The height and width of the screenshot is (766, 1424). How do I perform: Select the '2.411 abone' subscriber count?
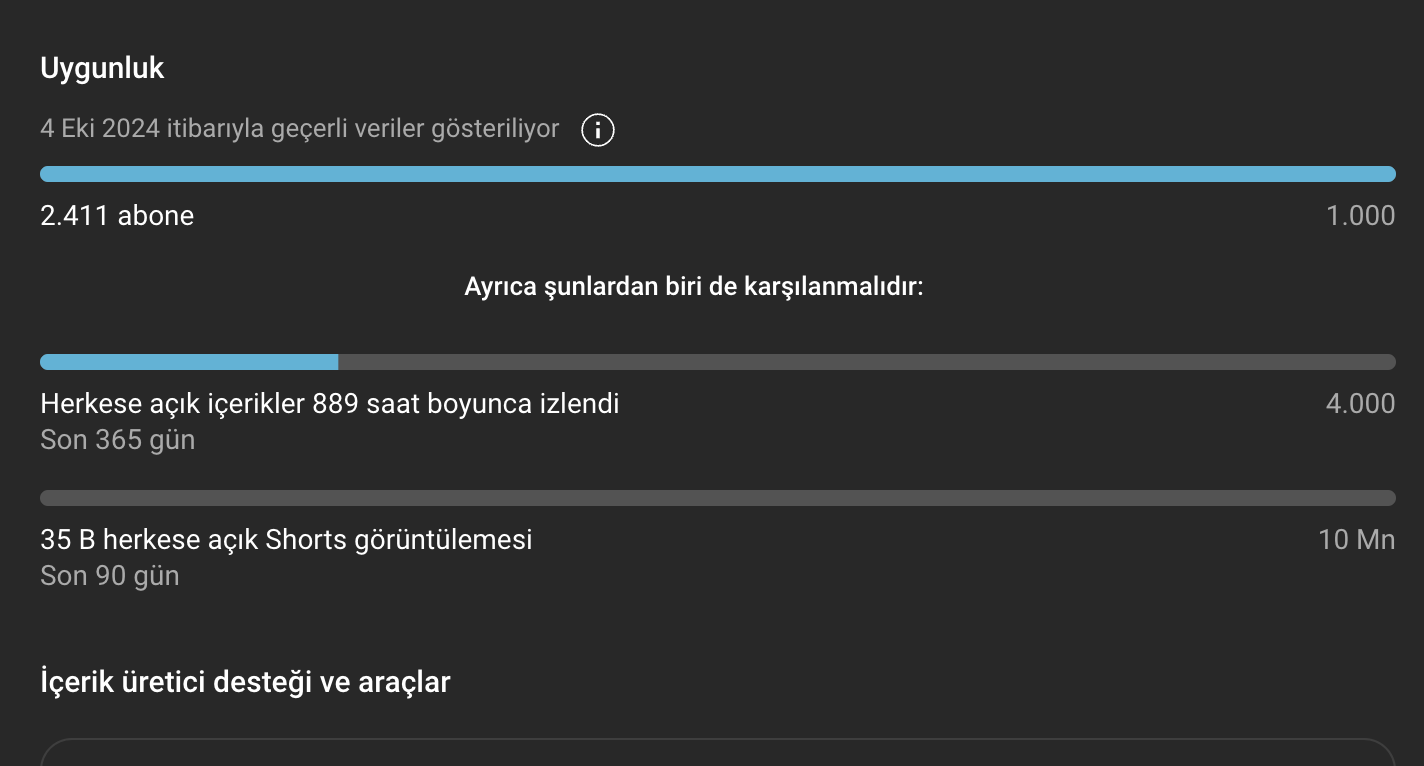(117, 215)
